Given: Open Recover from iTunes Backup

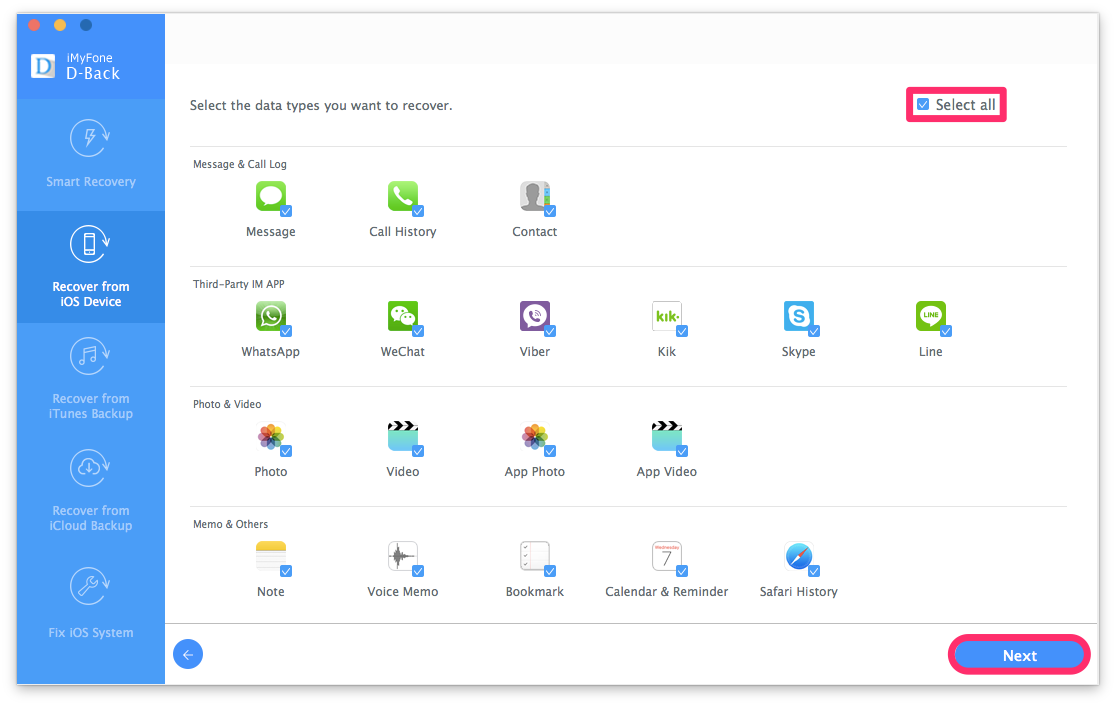Looking at the screenshot, I should (90, 379).
